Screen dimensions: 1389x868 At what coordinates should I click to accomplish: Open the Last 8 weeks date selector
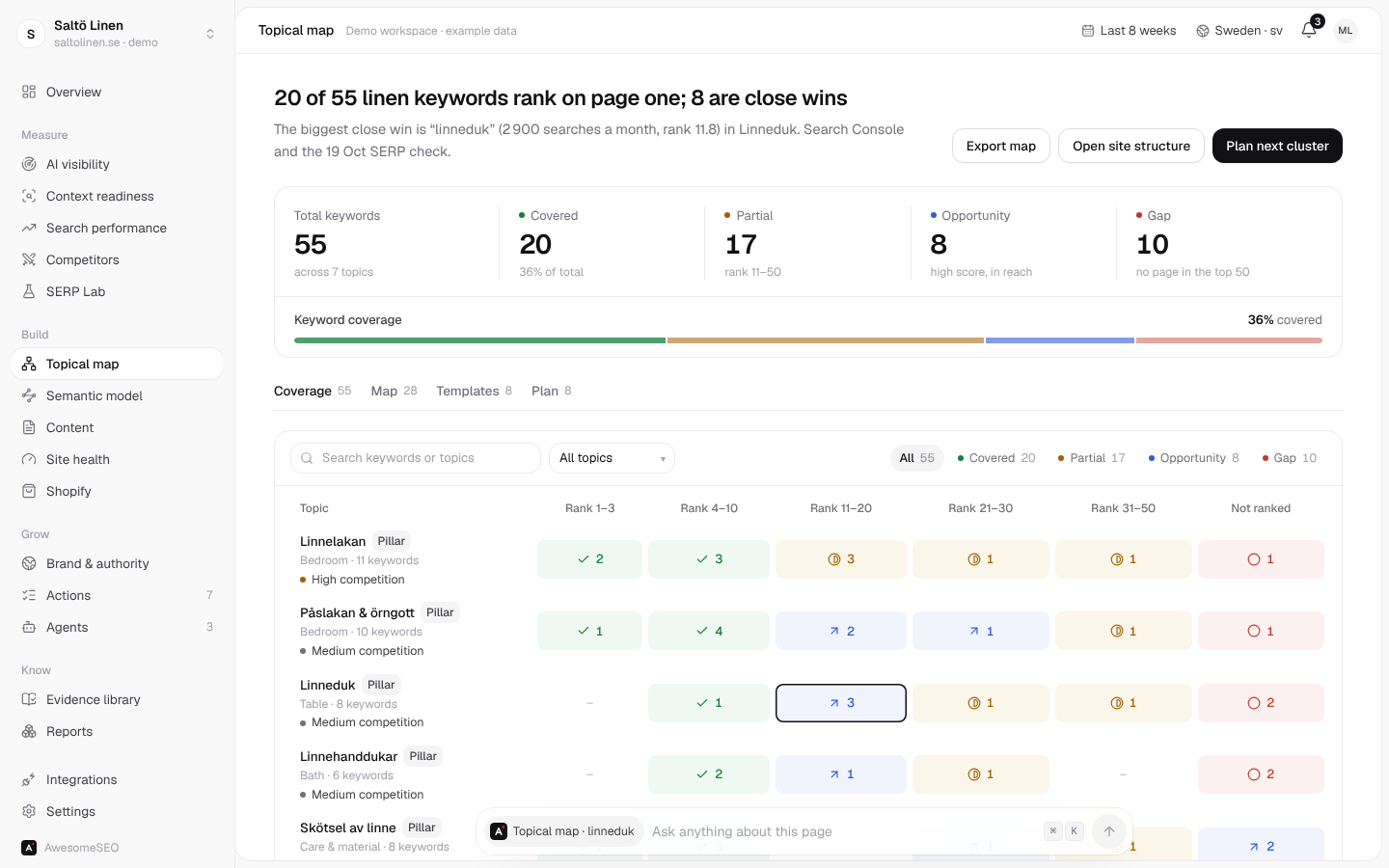(x=1129, y=31)
